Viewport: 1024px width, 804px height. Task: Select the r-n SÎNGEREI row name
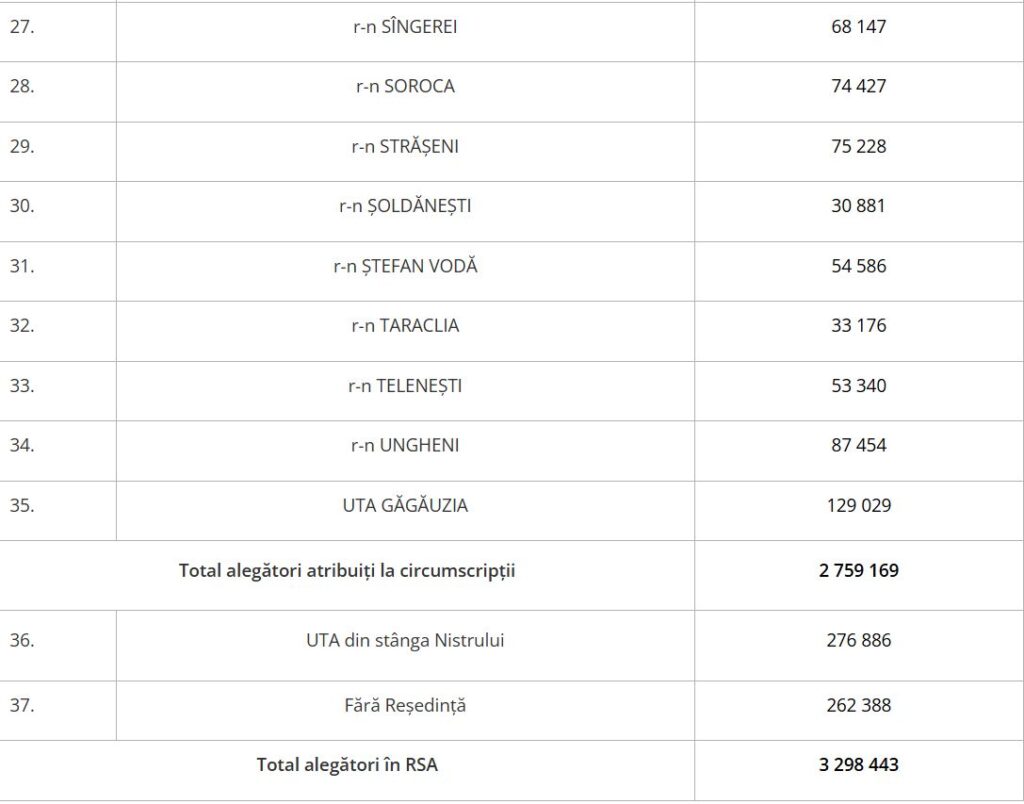coord(405,27)
